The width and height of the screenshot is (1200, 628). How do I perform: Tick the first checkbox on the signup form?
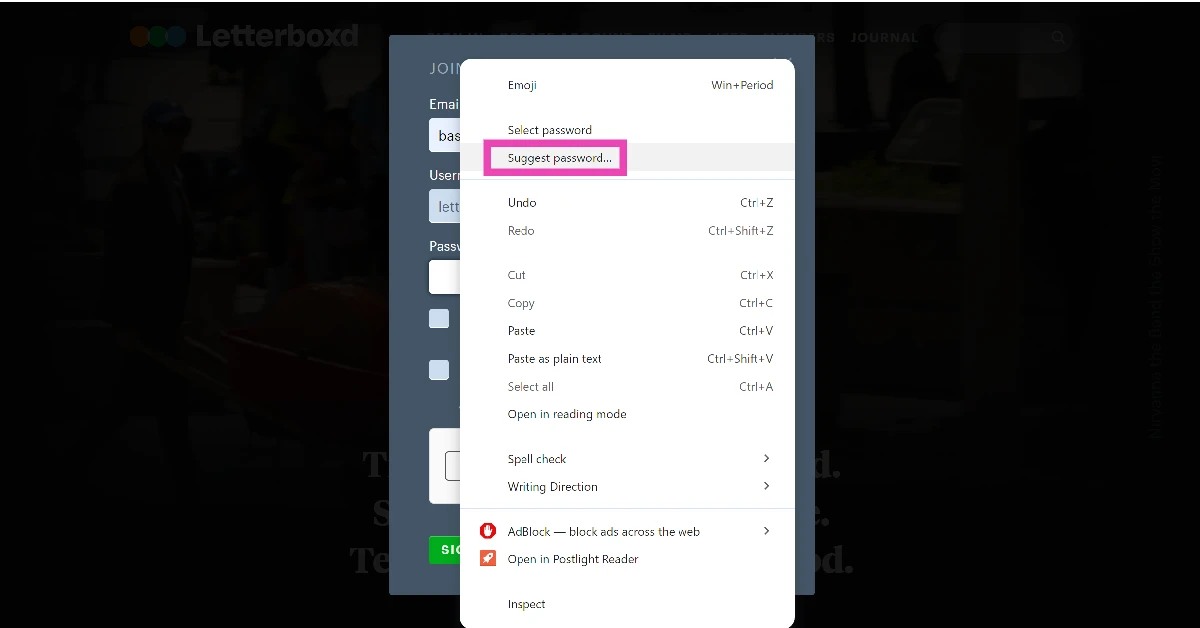coord(439,318)
